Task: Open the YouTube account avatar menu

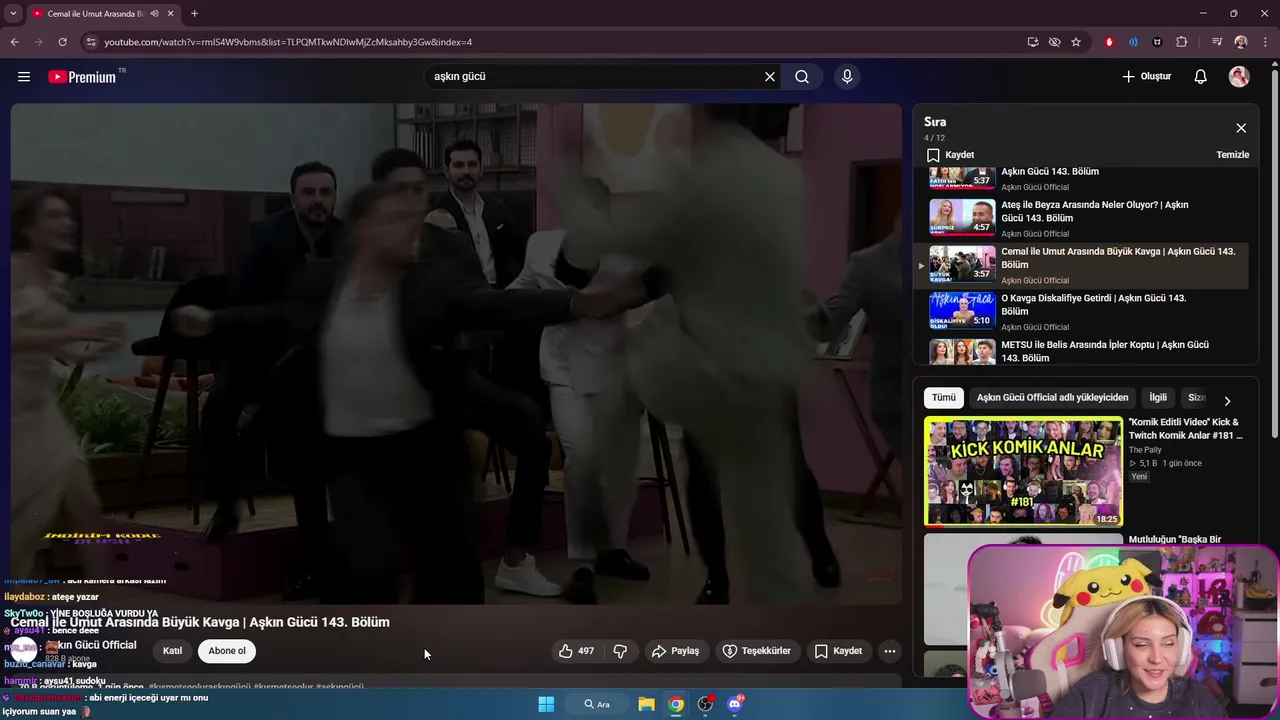Action: click(x=1239, y=77)
